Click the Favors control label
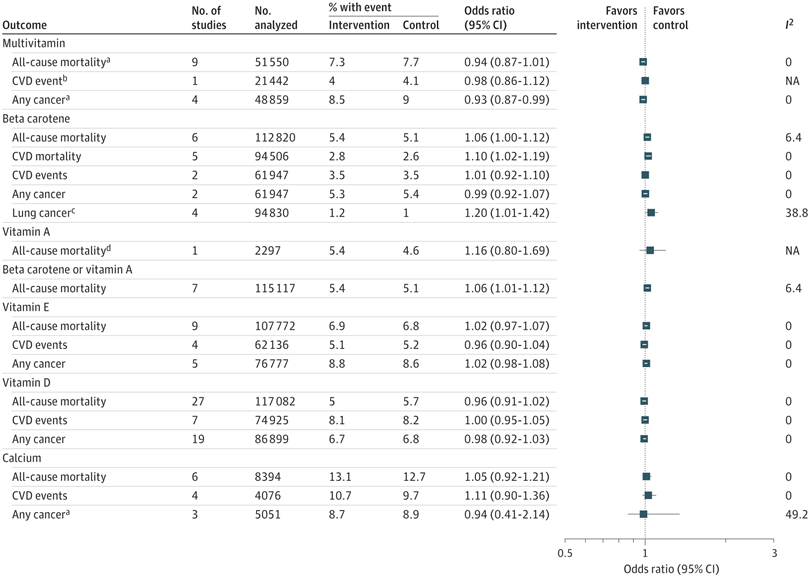The width and height of the screenshot is (810, 577). 671,18
